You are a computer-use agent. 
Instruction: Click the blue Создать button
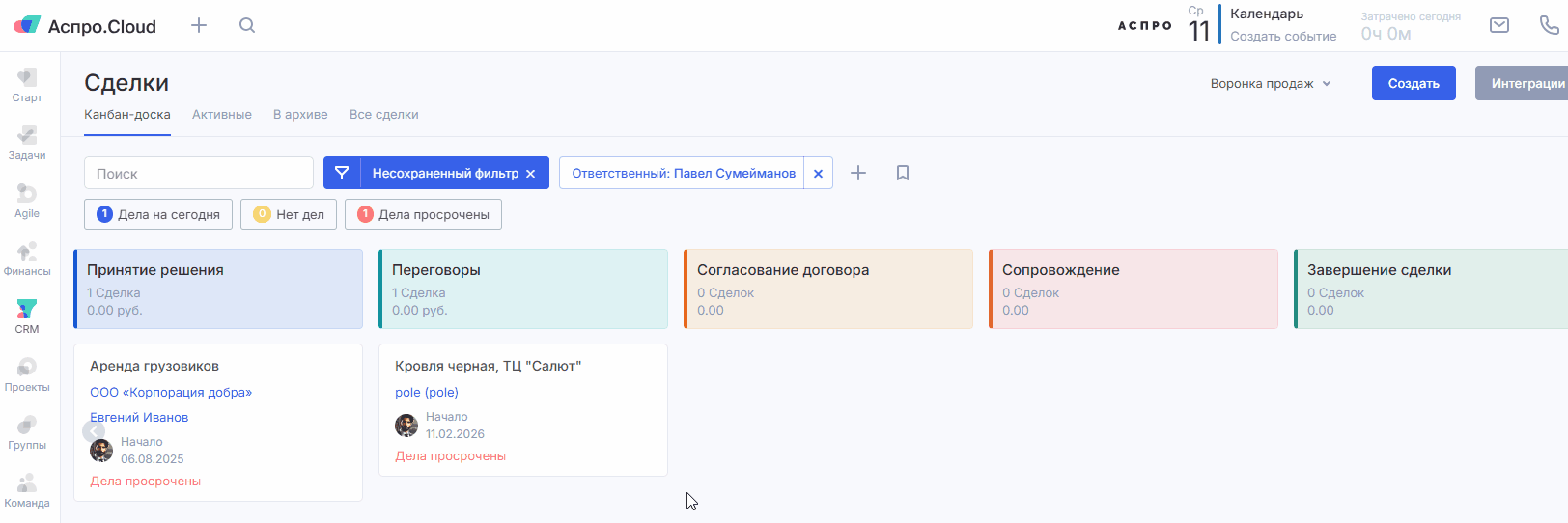click(1414, 84)
